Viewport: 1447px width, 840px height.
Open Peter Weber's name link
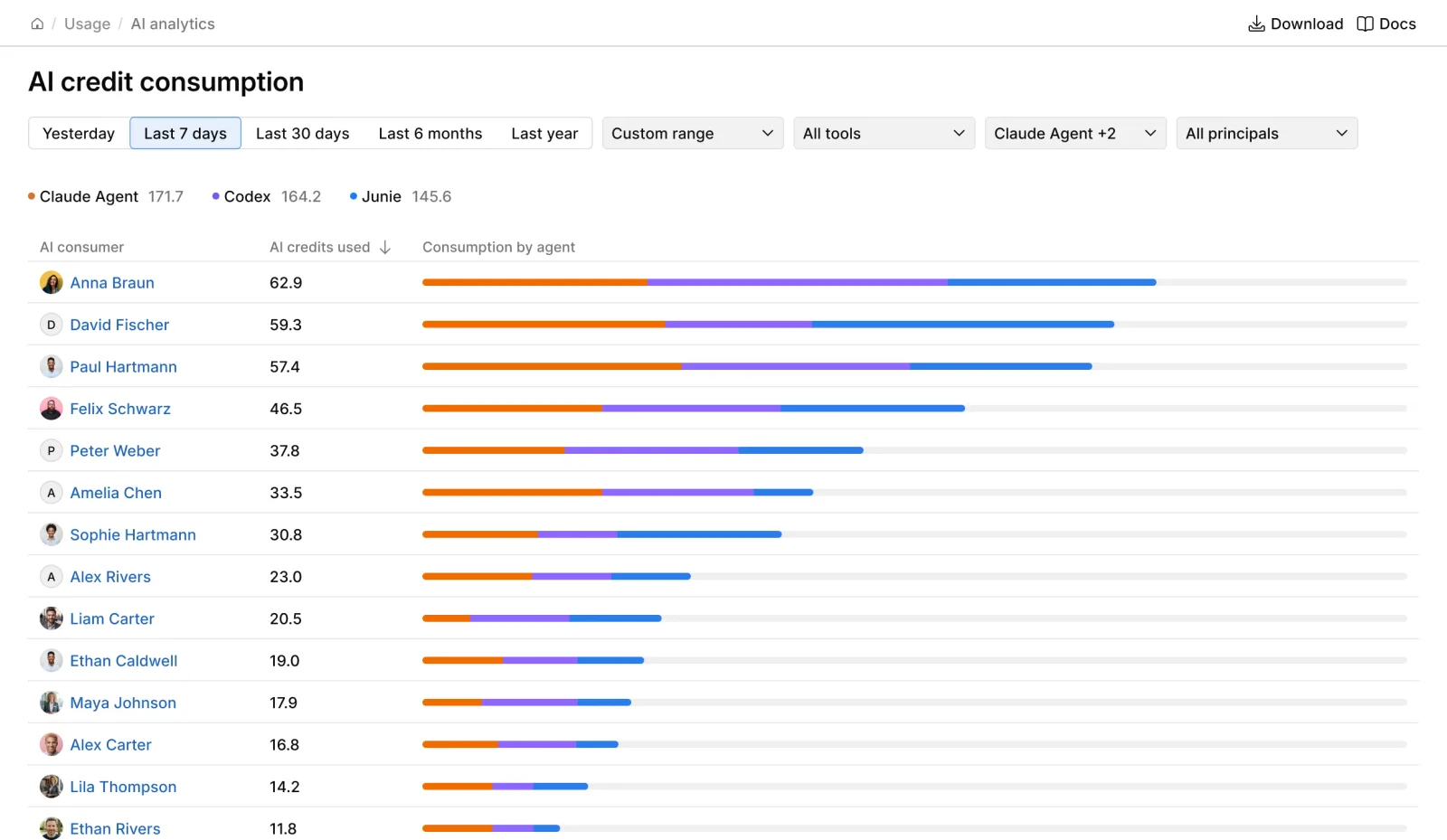coord(115,451)
